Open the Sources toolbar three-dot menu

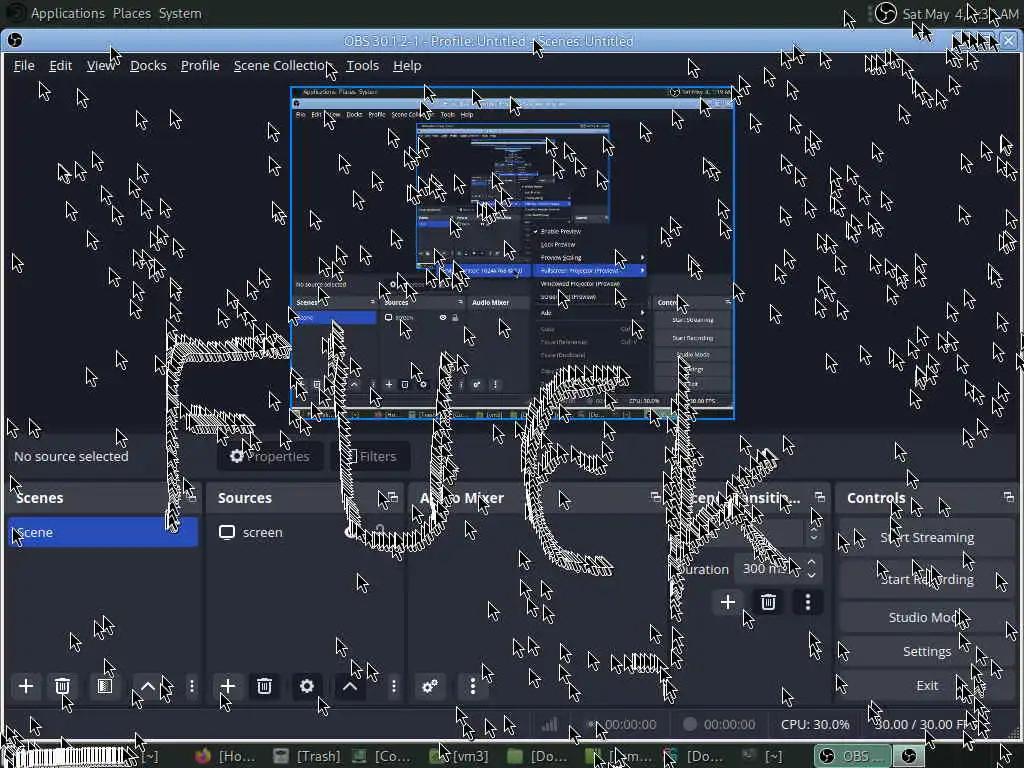pyautogui.click(x=393, y=686)
